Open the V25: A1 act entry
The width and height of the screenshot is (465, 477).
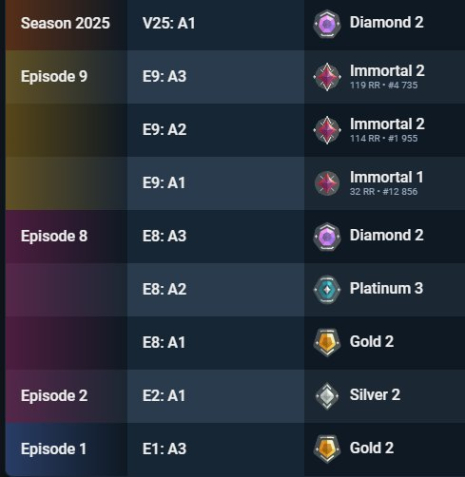pos(169,23)
